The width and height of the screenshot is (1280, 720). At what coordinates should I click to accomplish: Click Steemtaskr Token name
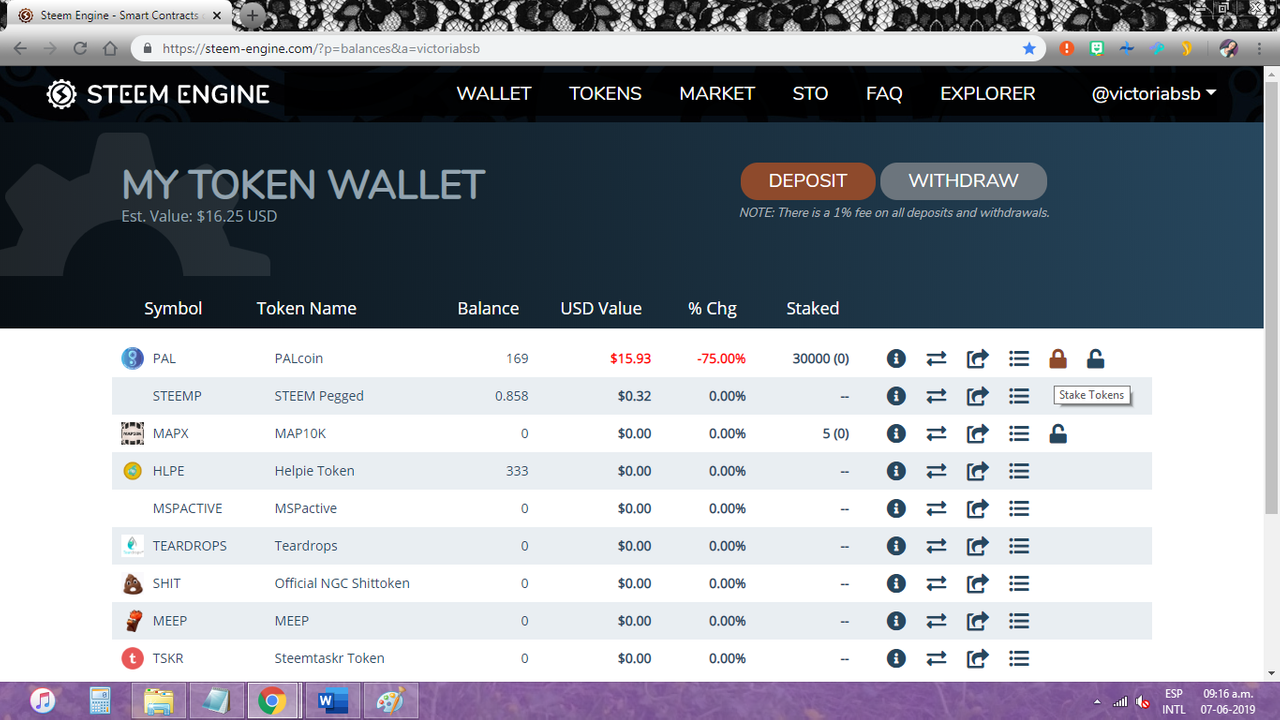click(329, 658)
